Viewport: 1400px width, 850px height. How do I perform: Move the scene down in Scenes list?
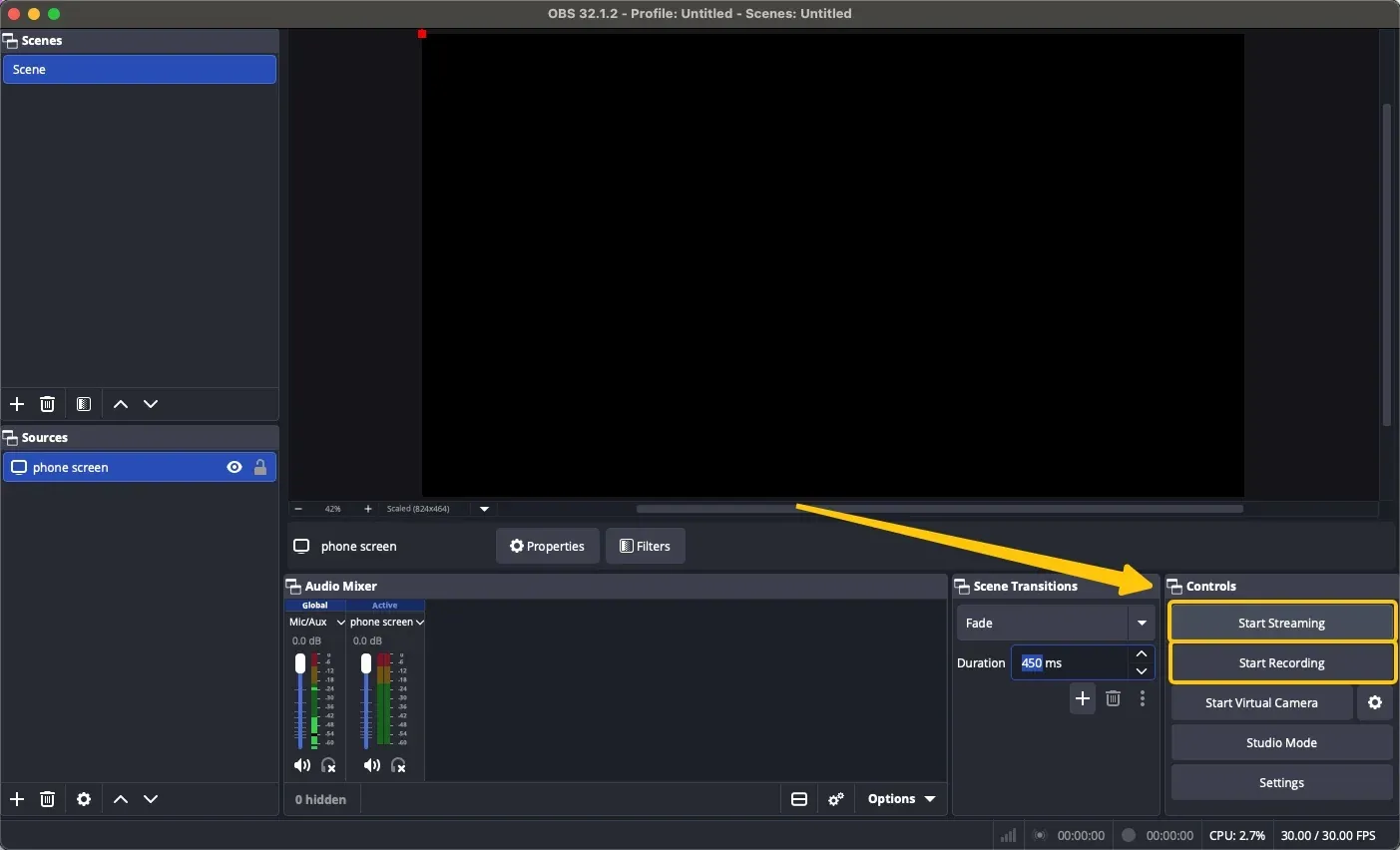click(151, 404)
